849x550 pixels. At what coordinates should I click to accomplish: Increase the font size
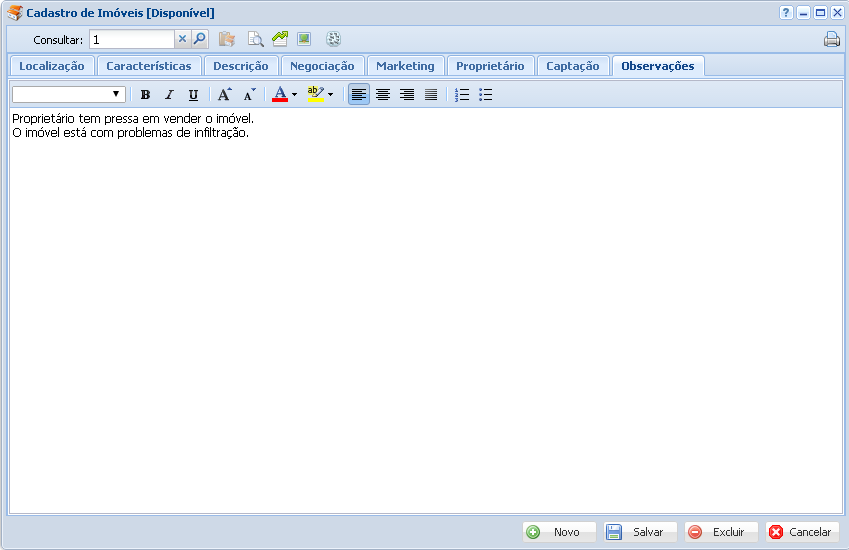point(225,95)
